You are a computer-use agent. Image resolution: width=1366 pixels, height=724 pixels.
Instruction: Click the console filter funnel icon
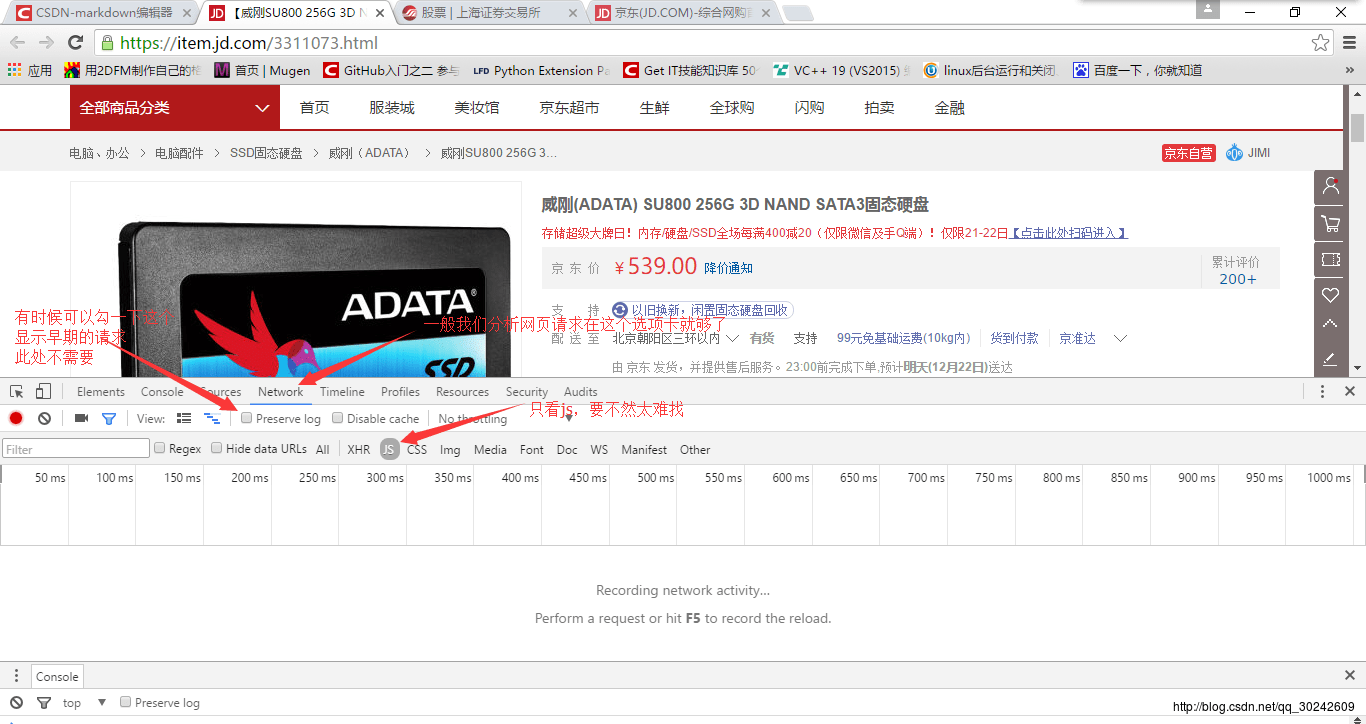pos(44,703)
